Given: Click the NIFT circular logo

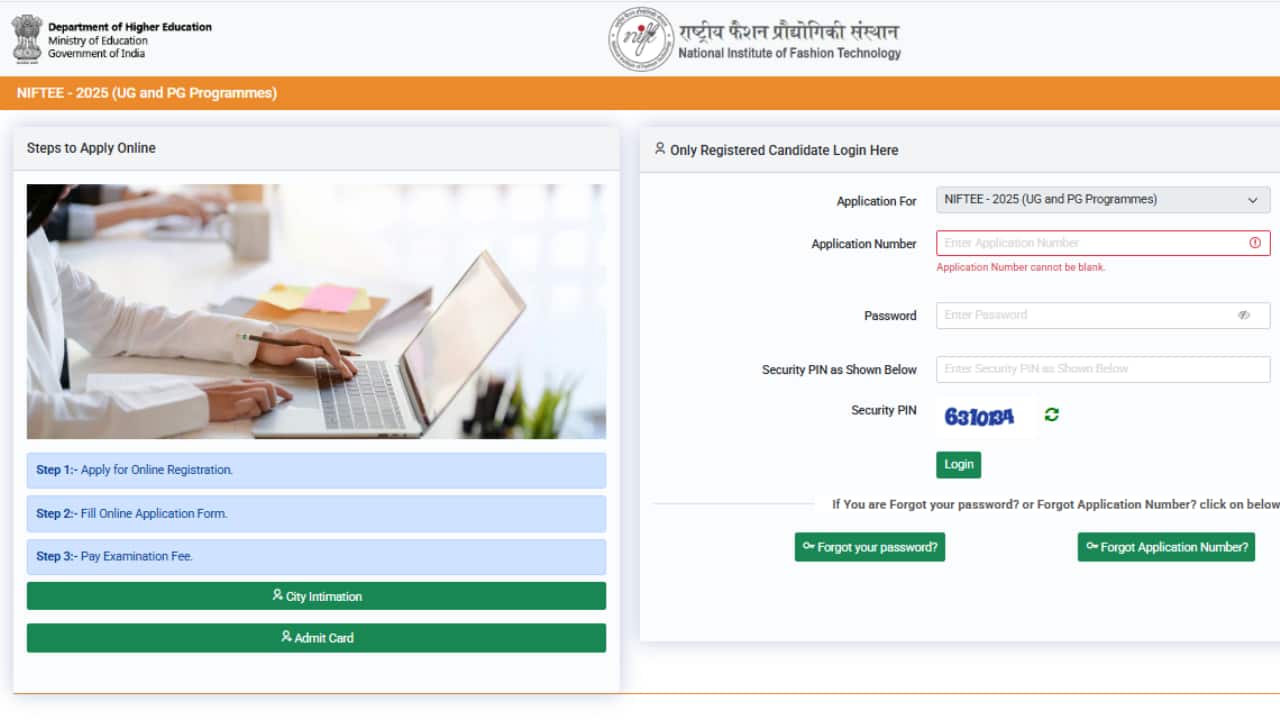Looking at the screenshot, I should pos(640,39).
